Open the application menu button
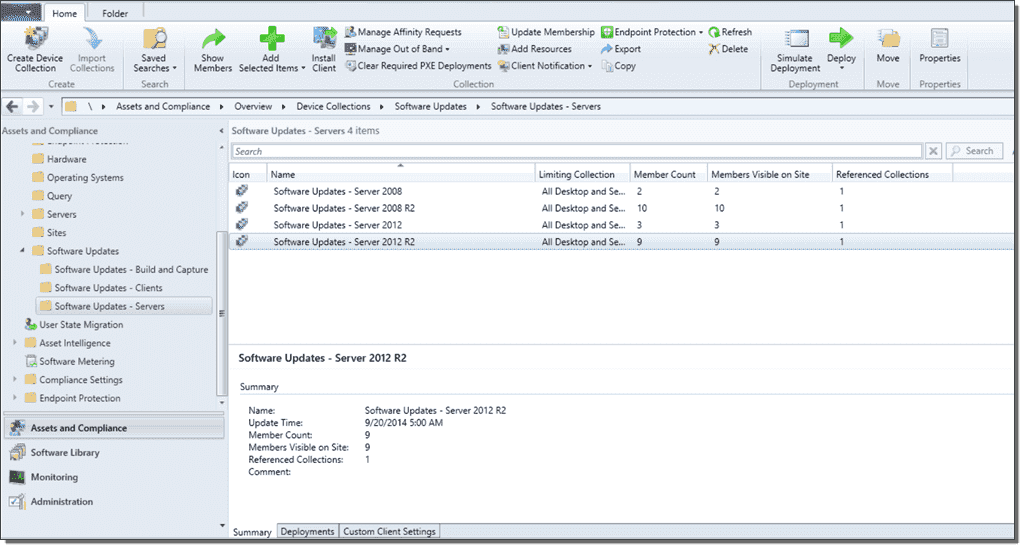1024x549 pixels. point(21,12)
